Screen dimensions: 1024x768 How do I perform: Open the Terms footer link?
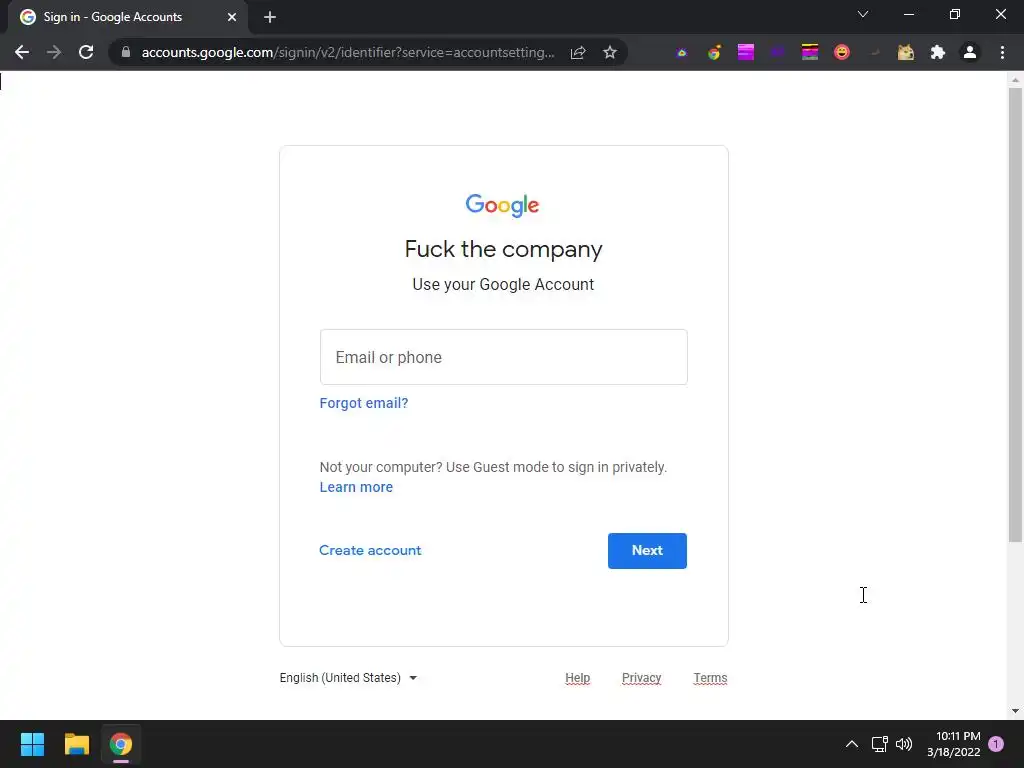710,678
